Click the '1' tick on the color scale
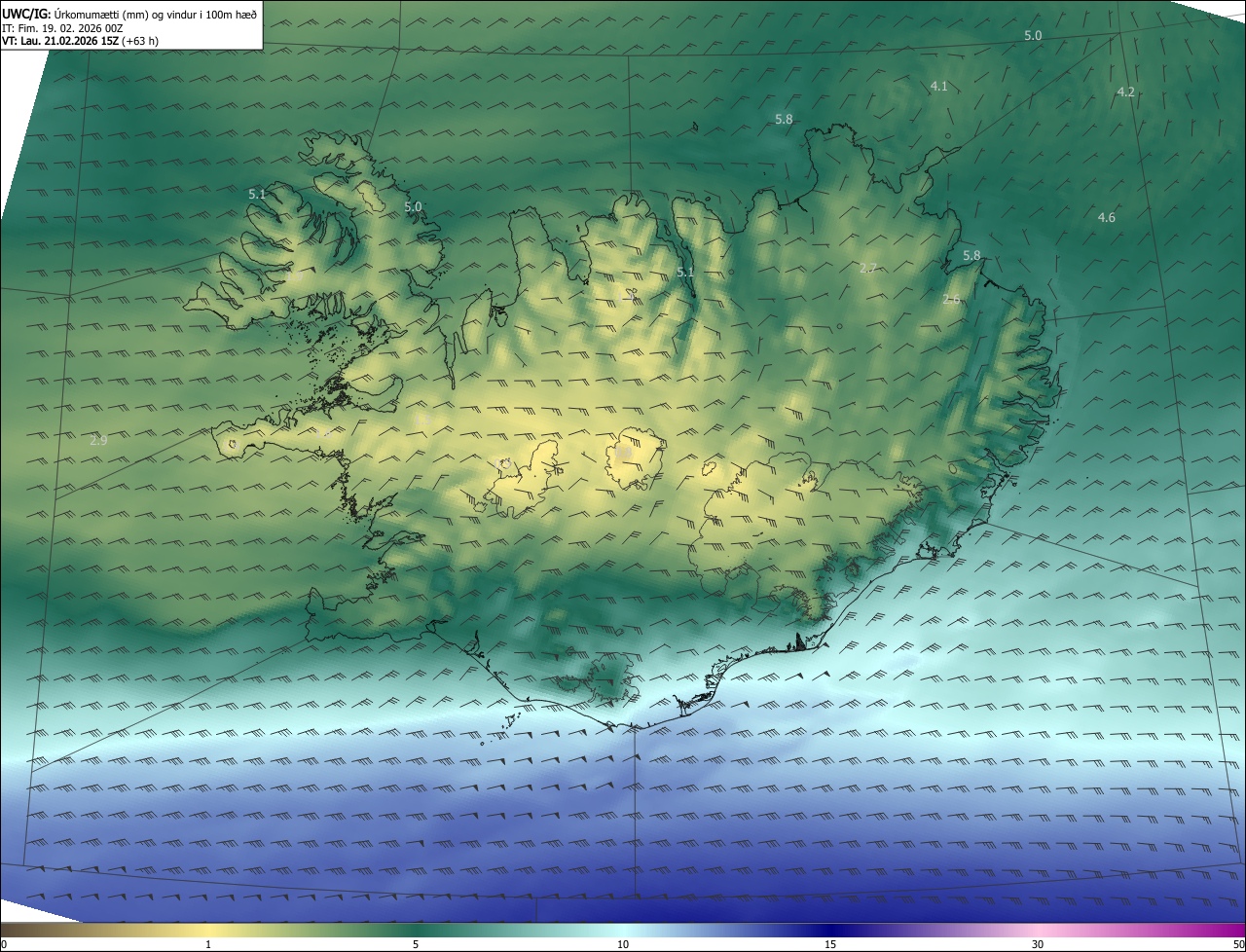The width and height of the screenshot is (1246, 952). coord(208,944)
